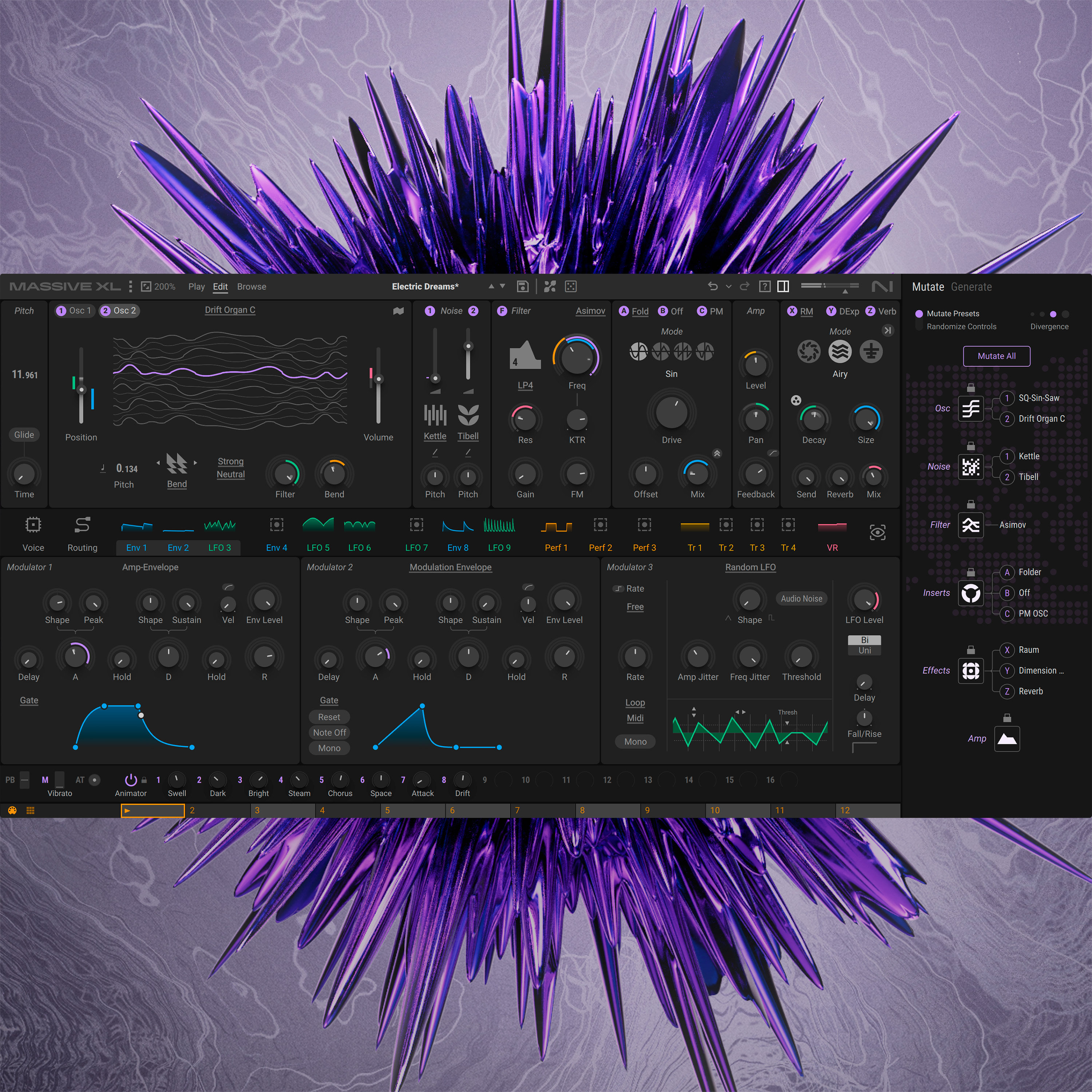This screenshot has width=1092, height=1092.
Task: Open the 200% zoom size menu
Action: (158, 286)
